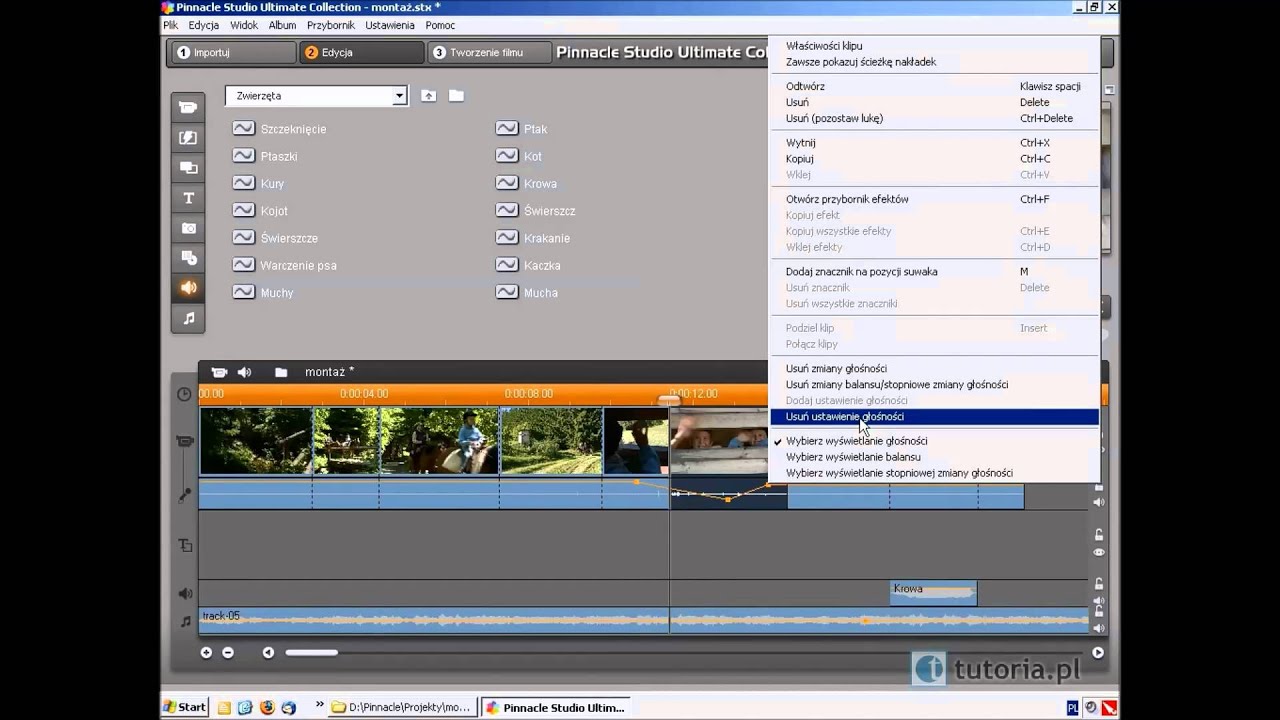Open the Ustawienia menu

tap(390, 25)
